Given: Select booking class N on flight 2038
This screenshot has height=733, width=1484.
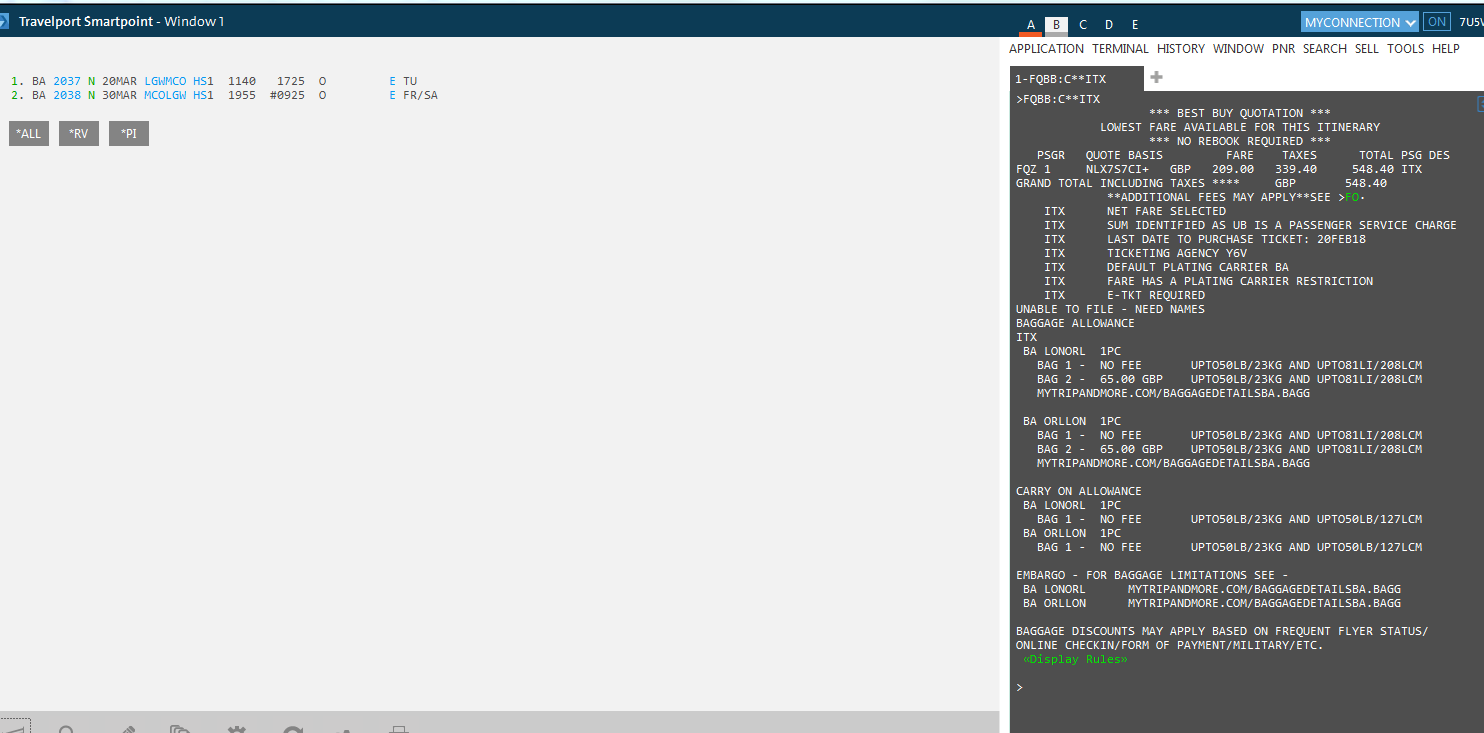Looking at the screenshot, I should coord(91,95).
